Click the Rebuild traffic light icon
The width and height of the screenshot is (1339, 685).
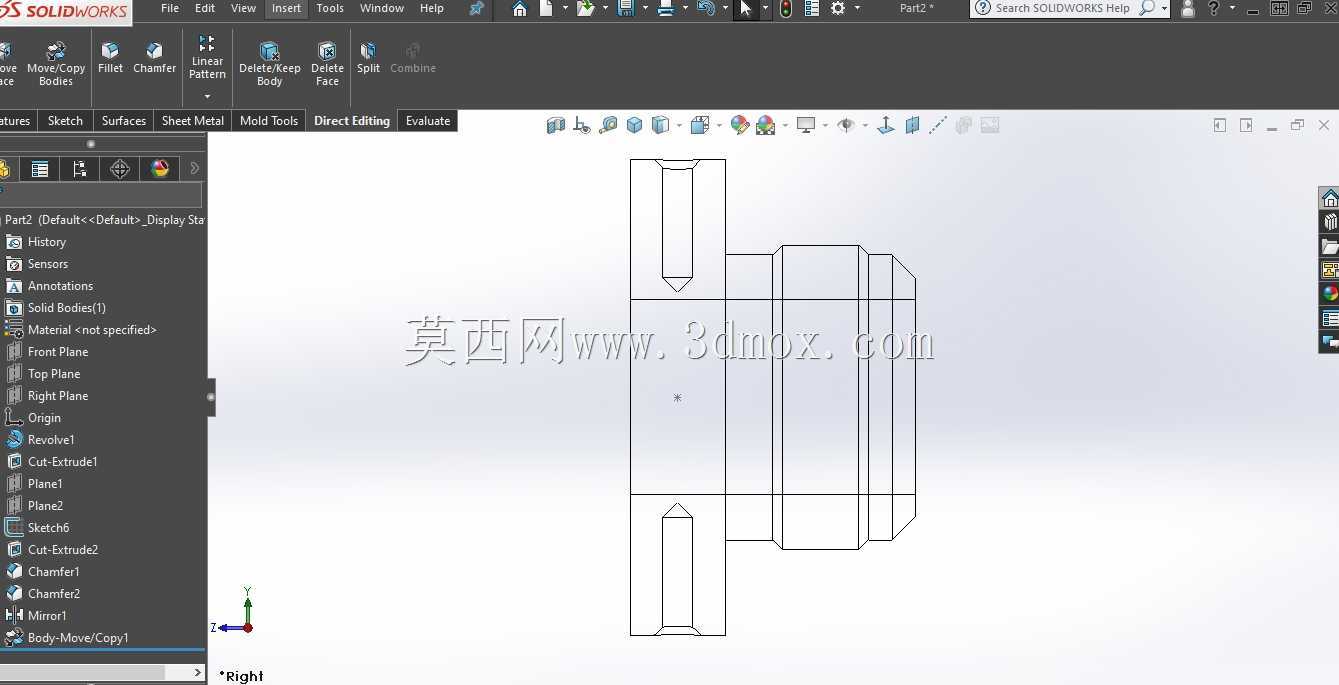point(786,9)
